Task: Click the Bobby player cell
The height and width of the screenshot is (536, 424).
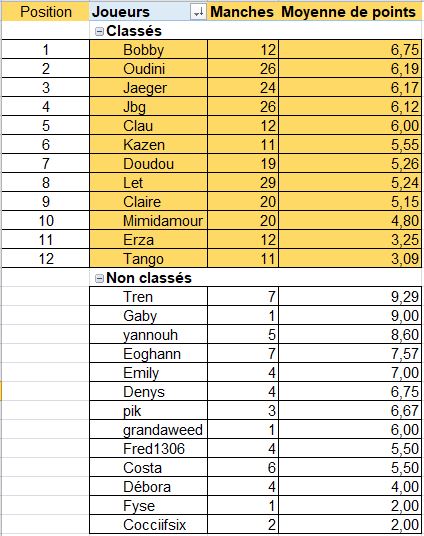Action: click(148, 49)
